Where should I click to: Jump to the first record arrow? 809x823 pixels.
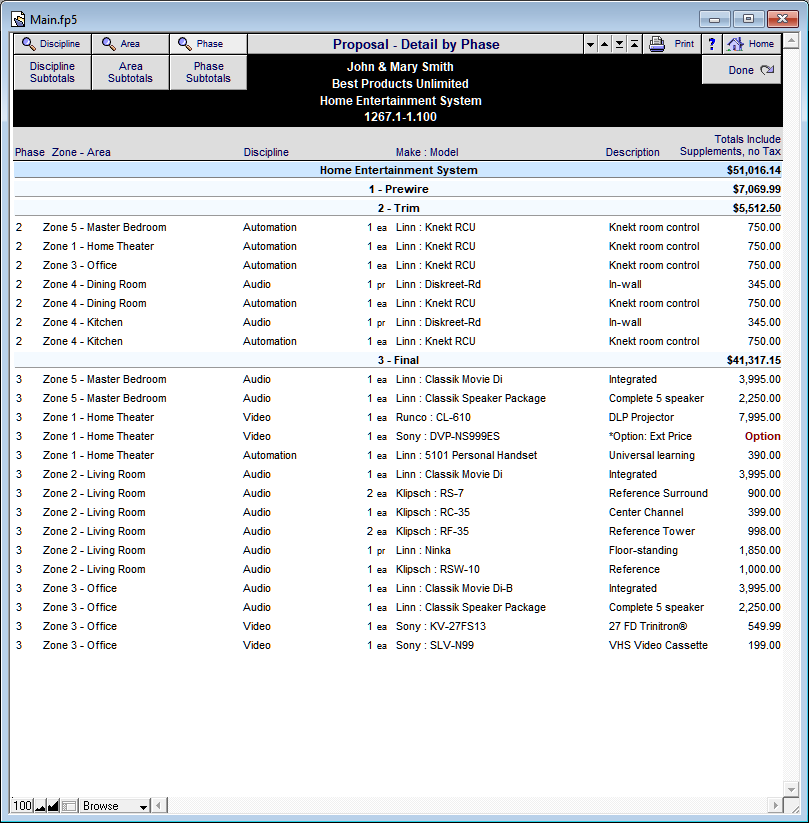click(634, 45)
